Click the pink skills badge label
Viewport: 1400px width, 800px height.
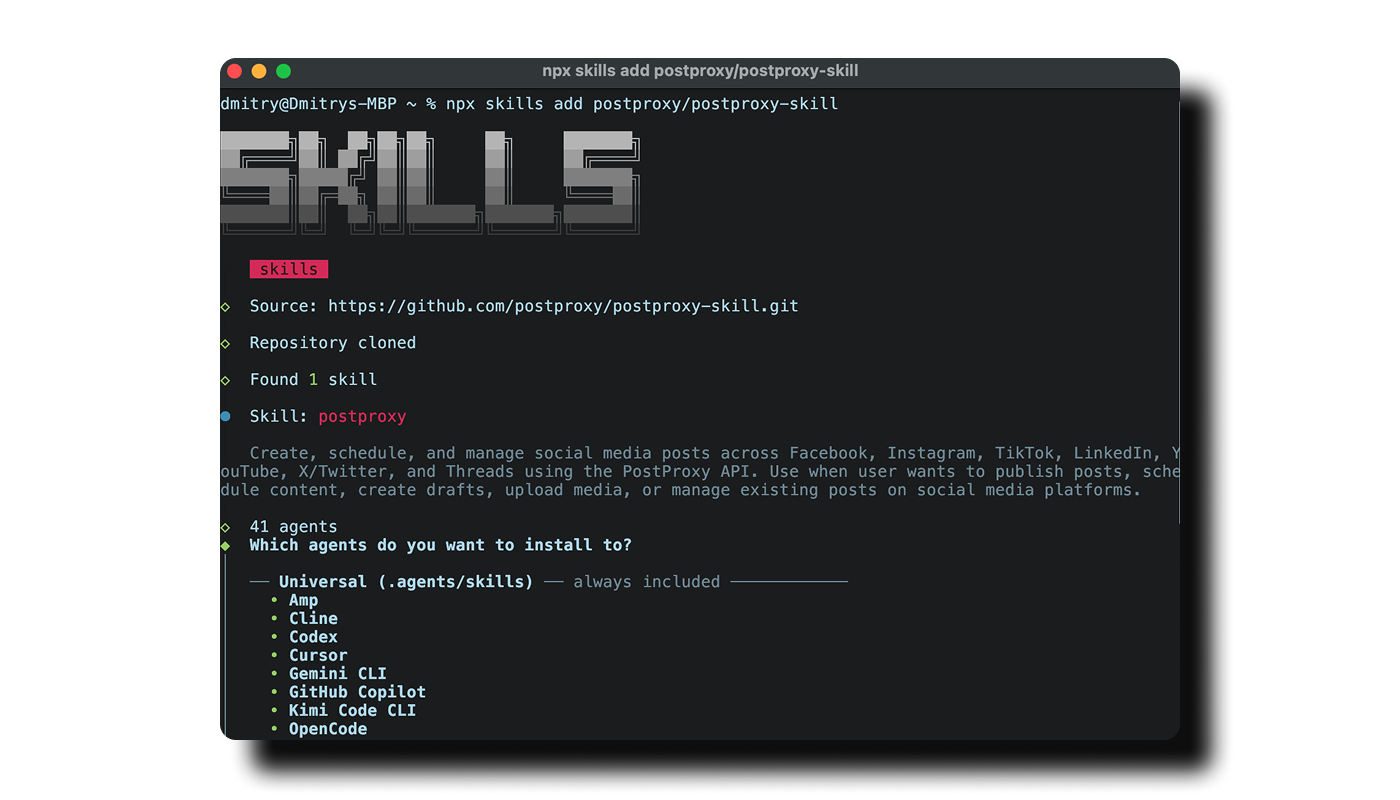click(x=289, y=268)
